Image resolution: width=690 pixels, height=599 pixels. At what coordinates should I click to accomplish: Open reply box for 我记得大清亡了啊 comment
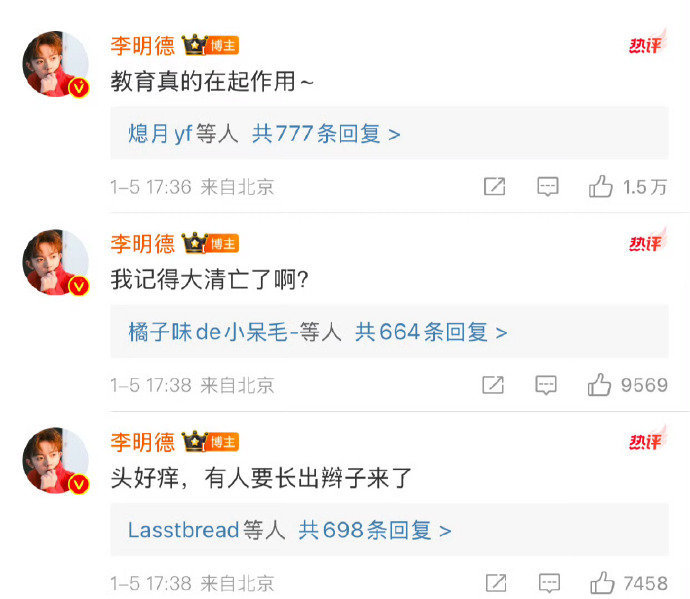click(546, 385)
